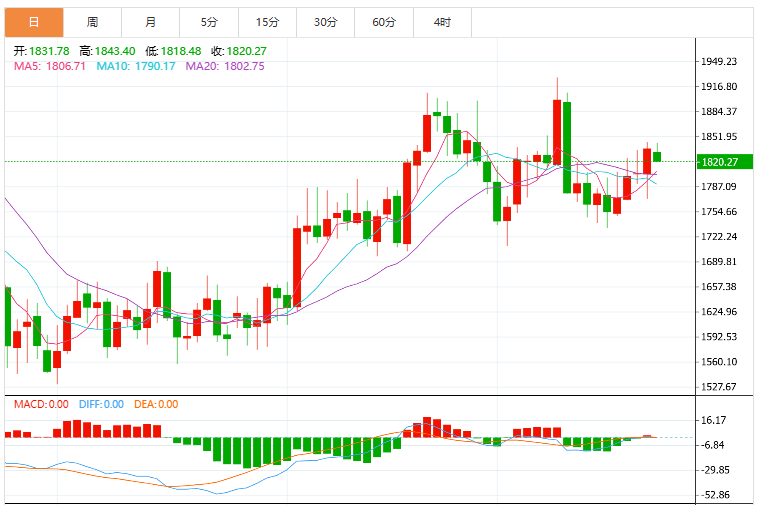
Task: Switch to the 月 monthly tab
Action: [x=151, y=22]
